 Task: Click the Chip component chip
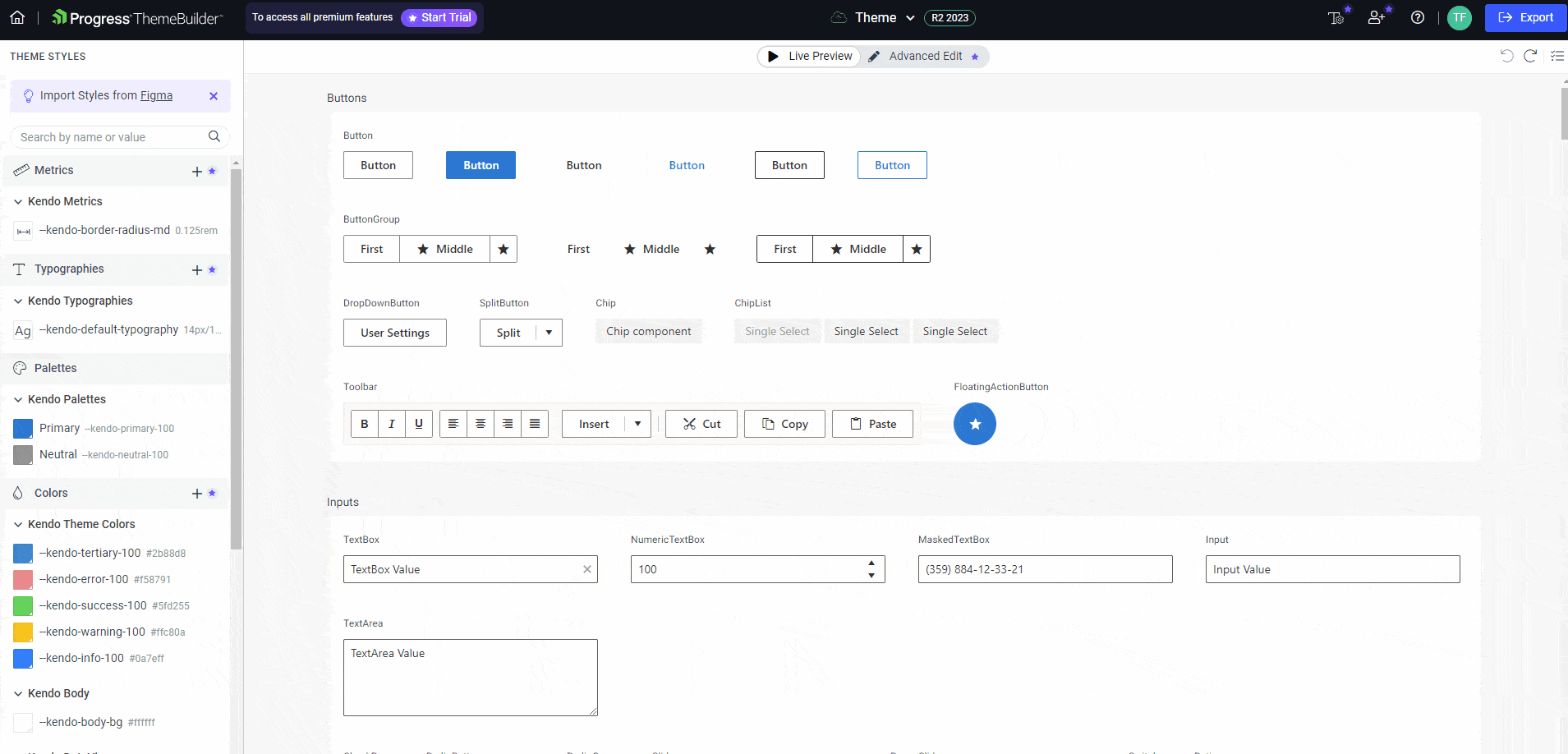point(649,331)
